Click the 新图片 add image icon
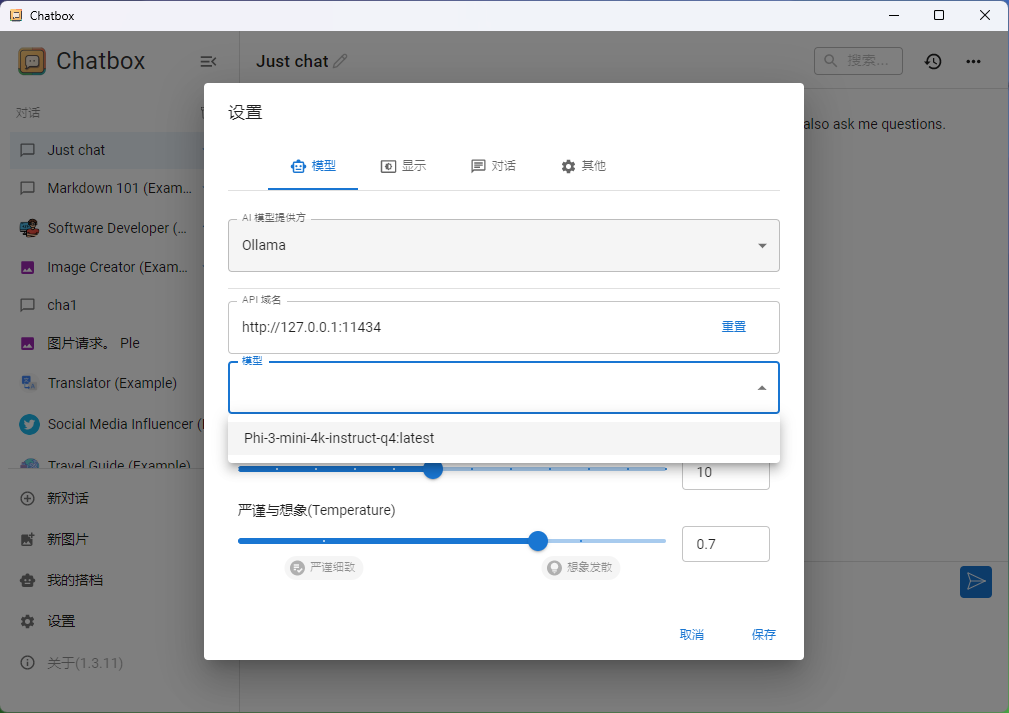Image resolution: width=1009 pixels, height=713 pixels. [28, 539]
